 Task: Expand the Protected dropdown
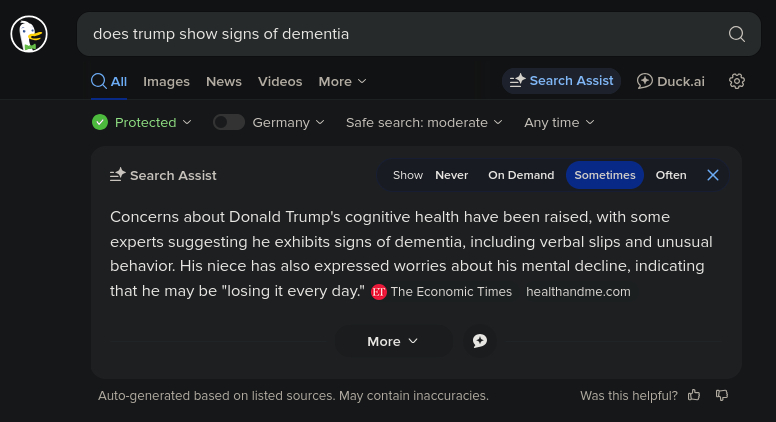point(142,122)
